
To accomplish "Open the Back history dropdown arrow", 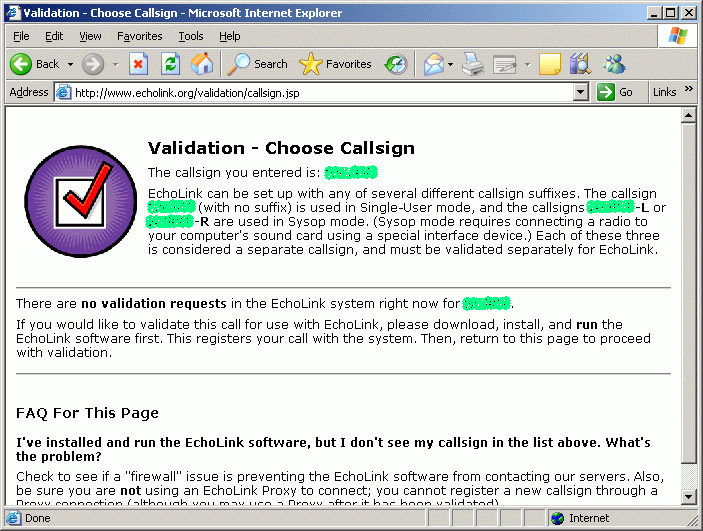I will coord(70,64).
